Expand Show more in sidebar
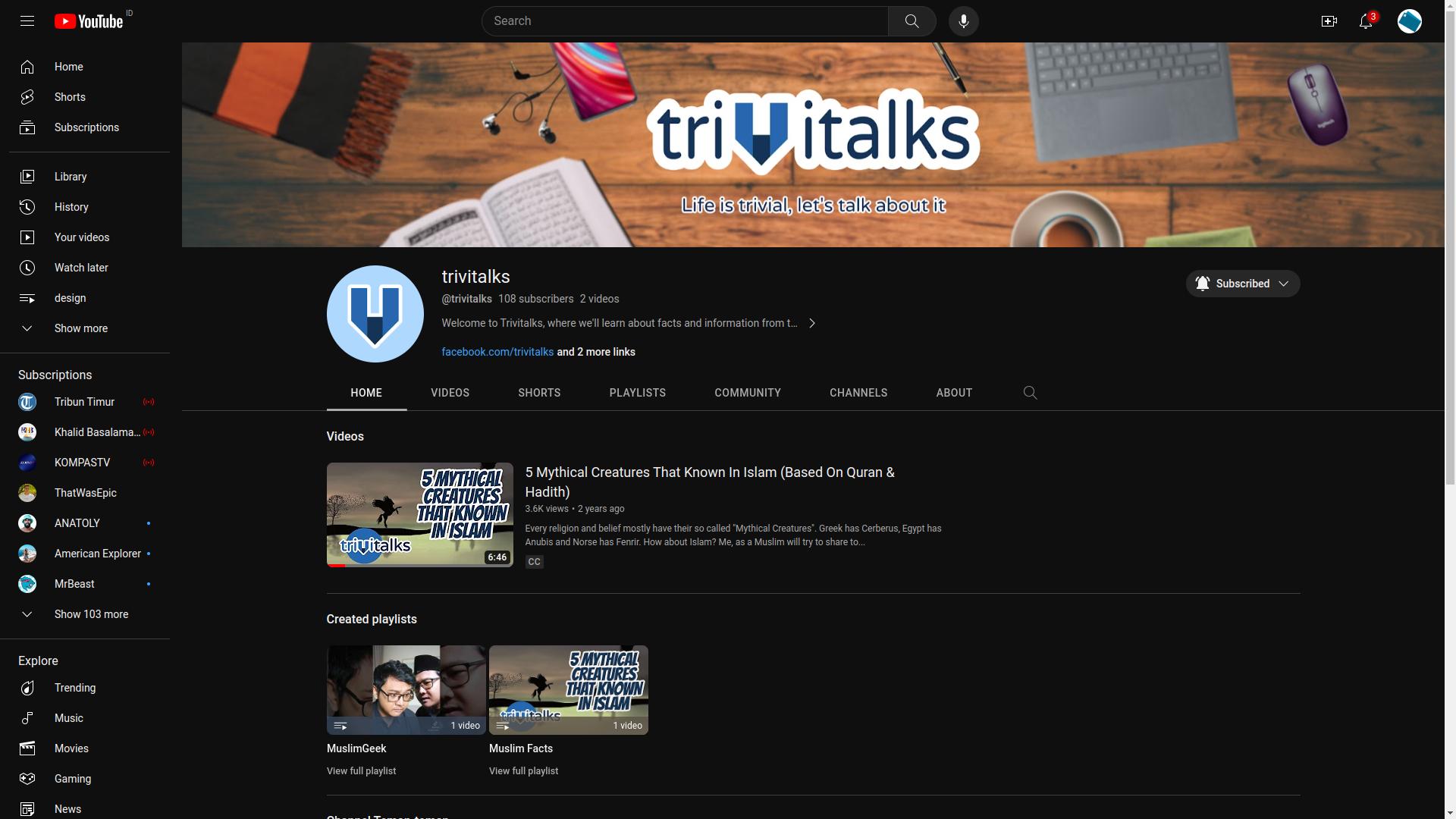Viewport: 1456px width, 819px height. (x=80, y=328)
